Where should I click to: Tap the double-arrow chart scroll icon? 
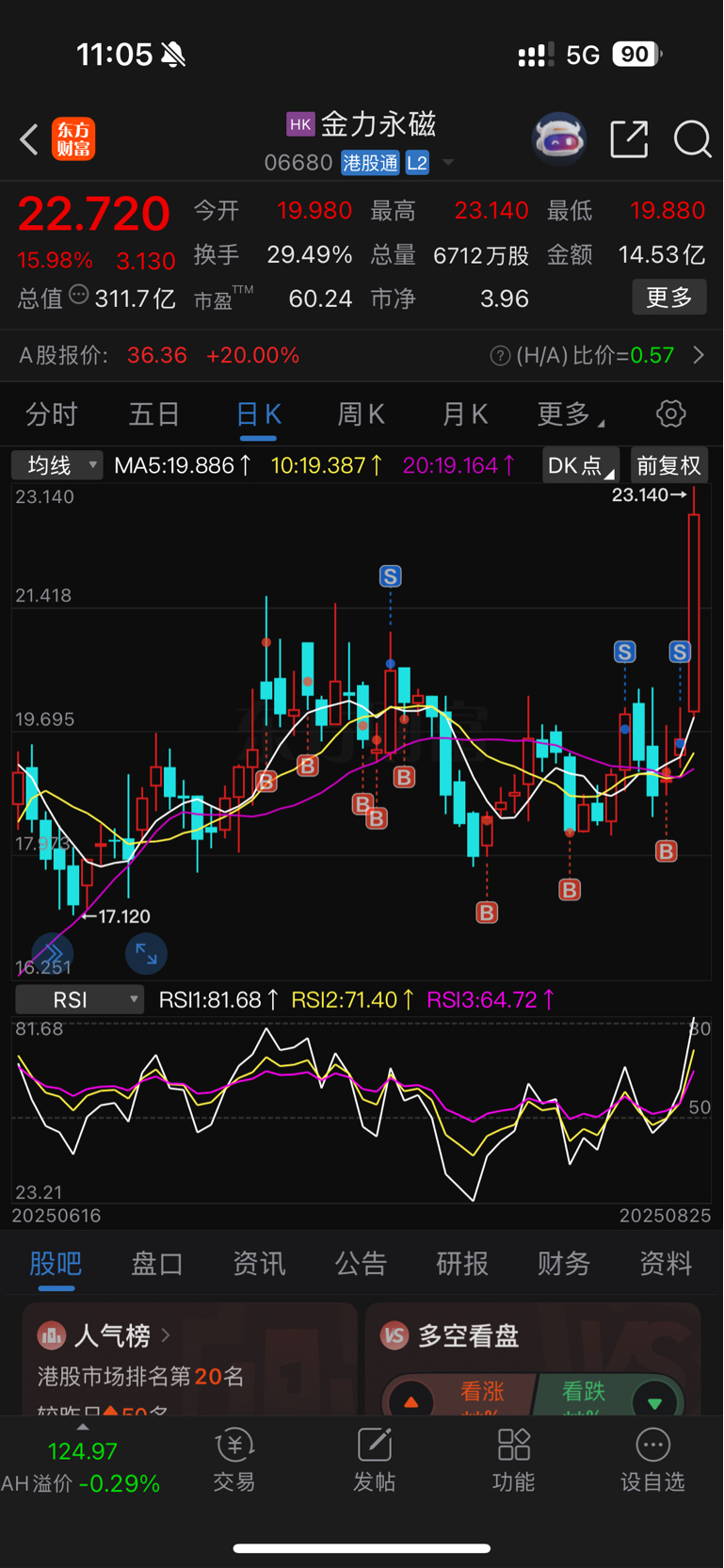click(52, 953)
